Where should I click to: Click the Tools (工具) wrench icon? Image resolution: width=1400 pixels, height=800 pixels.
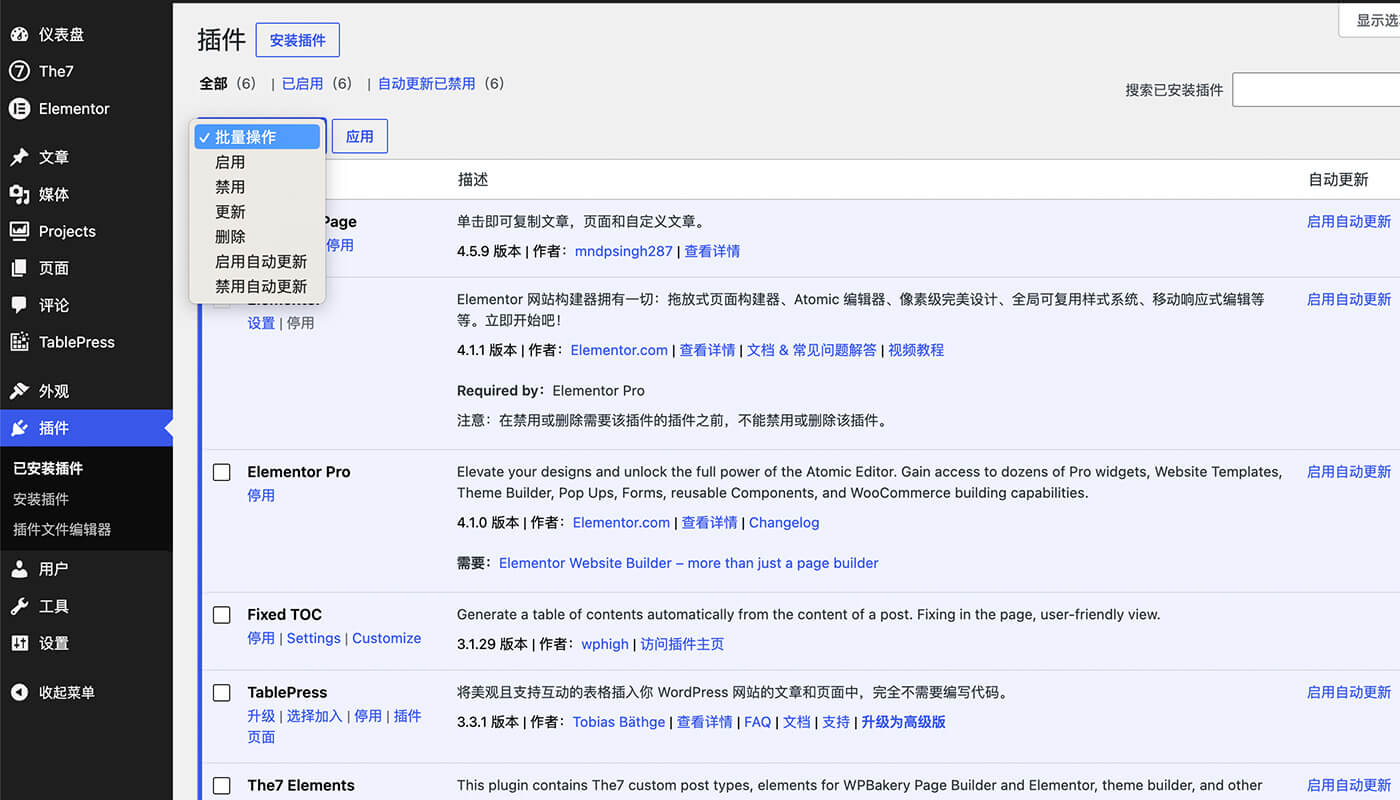click(x=19, y=606)
